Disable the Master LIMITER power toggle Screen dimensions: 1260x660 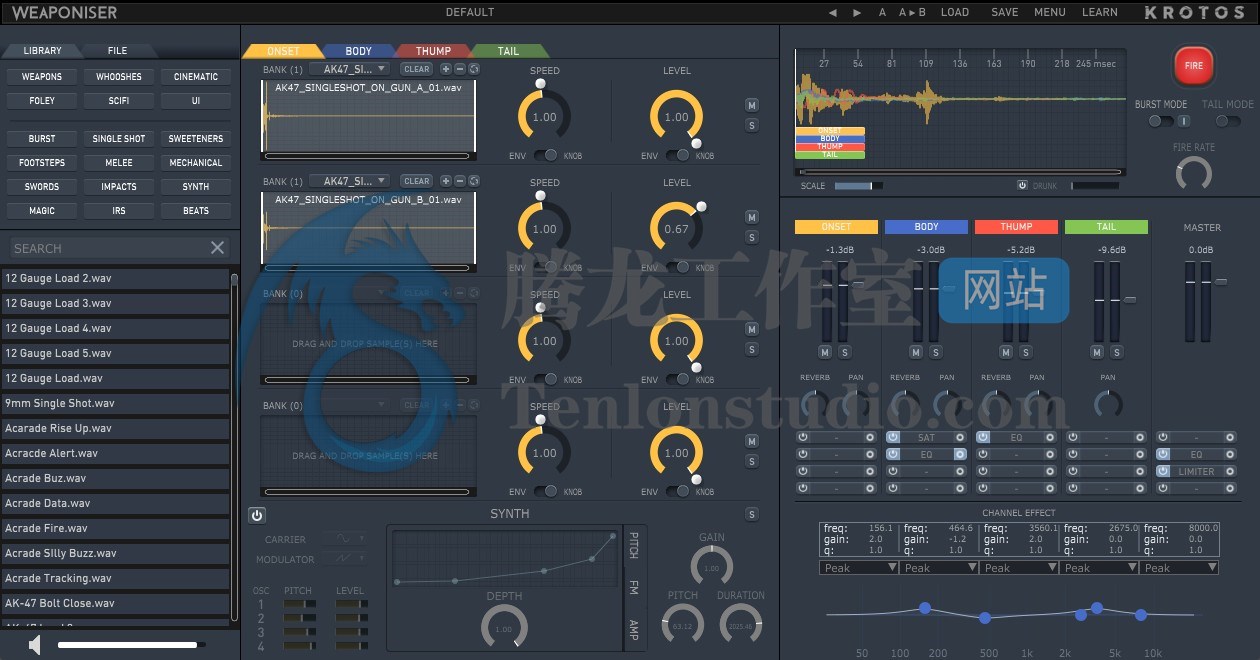1163,471
